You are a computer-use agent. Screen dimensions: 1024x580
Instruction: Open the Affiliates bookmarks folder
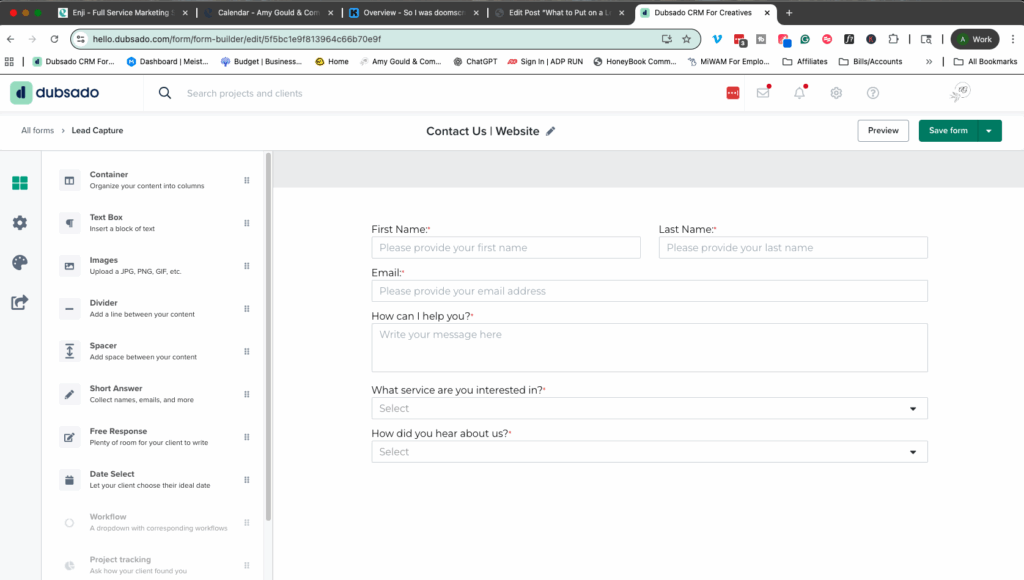coord(805,61)
